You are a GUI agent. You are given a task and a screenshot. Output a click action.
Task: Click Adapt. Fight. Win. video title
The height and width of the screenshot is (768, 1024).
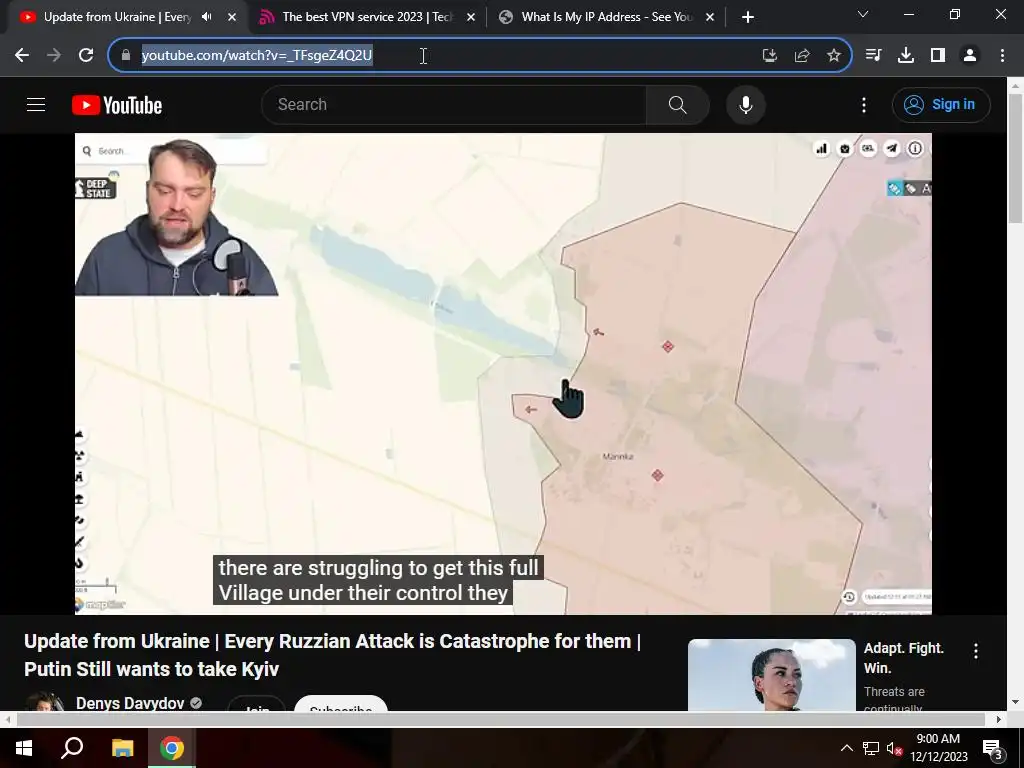coord(904,658)
